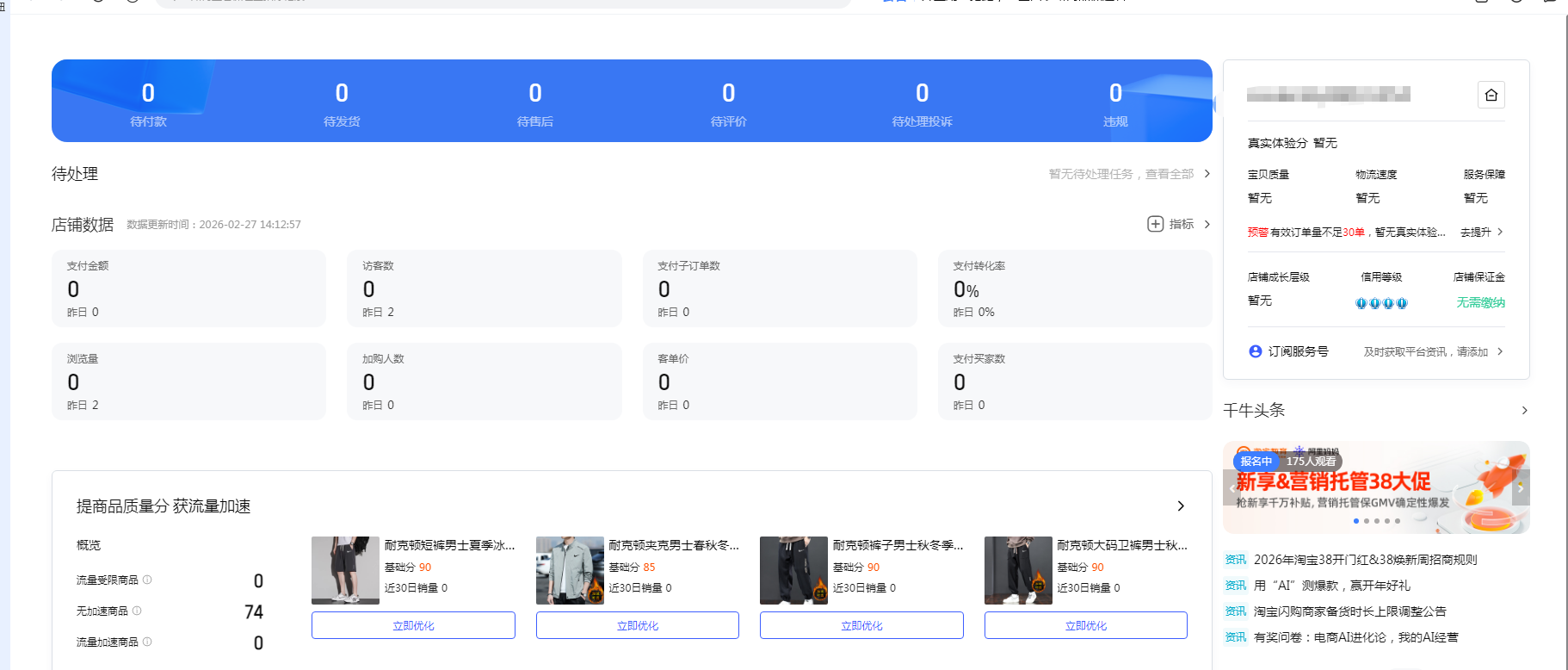
Task: Click info icon beside 流量受限商品
Action: [147, 580]
